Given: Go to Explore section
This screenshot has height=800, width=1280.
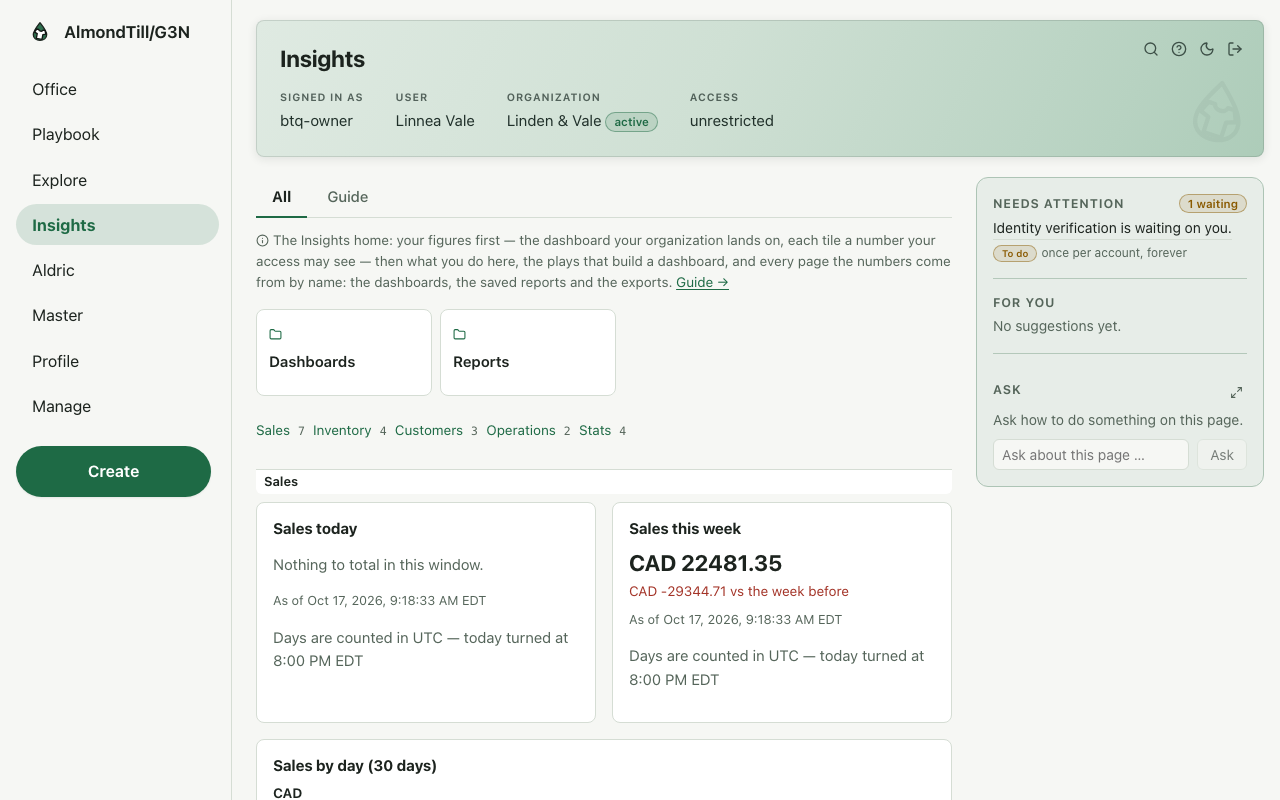Looking at the screenshot, I should click(x=117, y=180).
